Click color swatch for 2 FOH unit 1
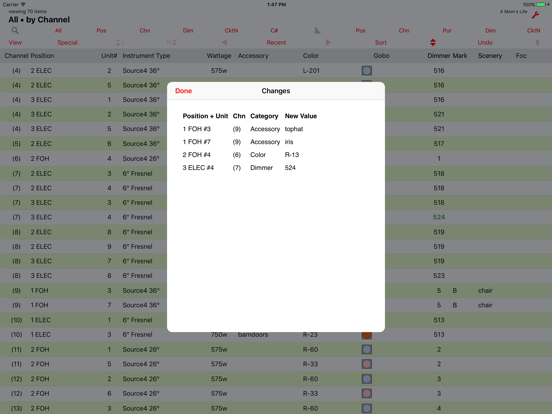 pos(366,350)
